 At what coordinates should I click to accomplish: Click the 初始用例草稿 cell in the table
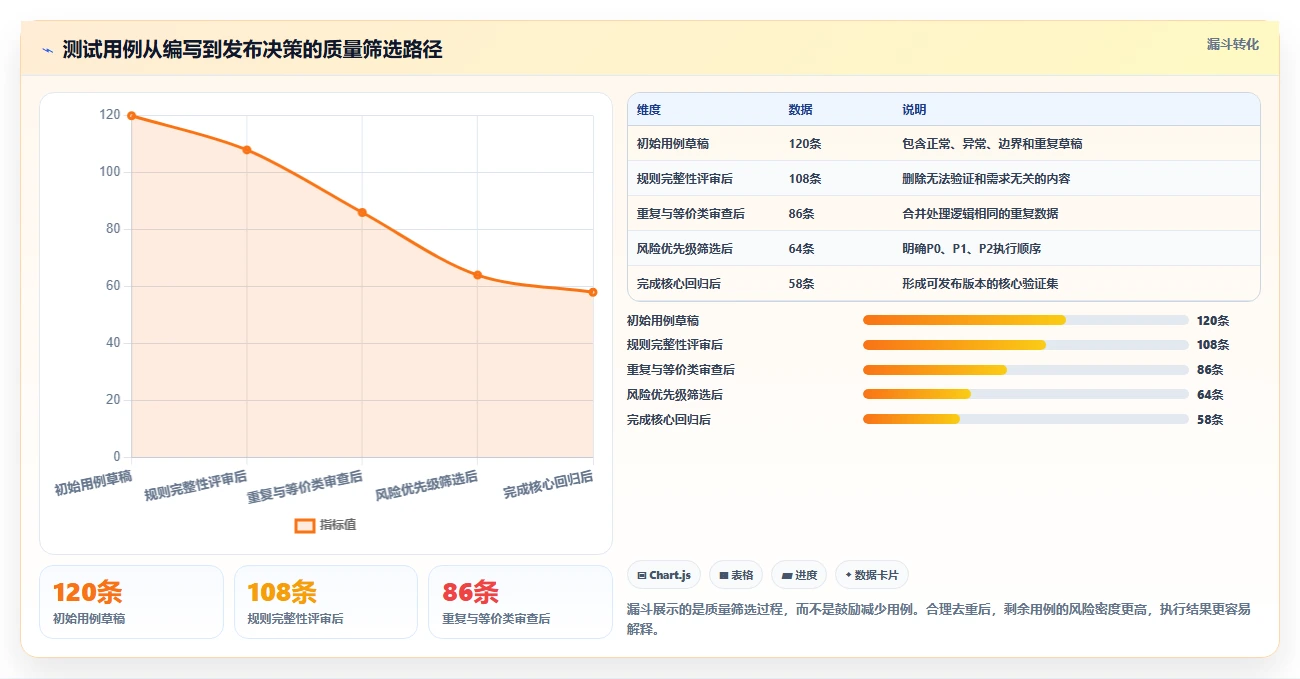673,144
